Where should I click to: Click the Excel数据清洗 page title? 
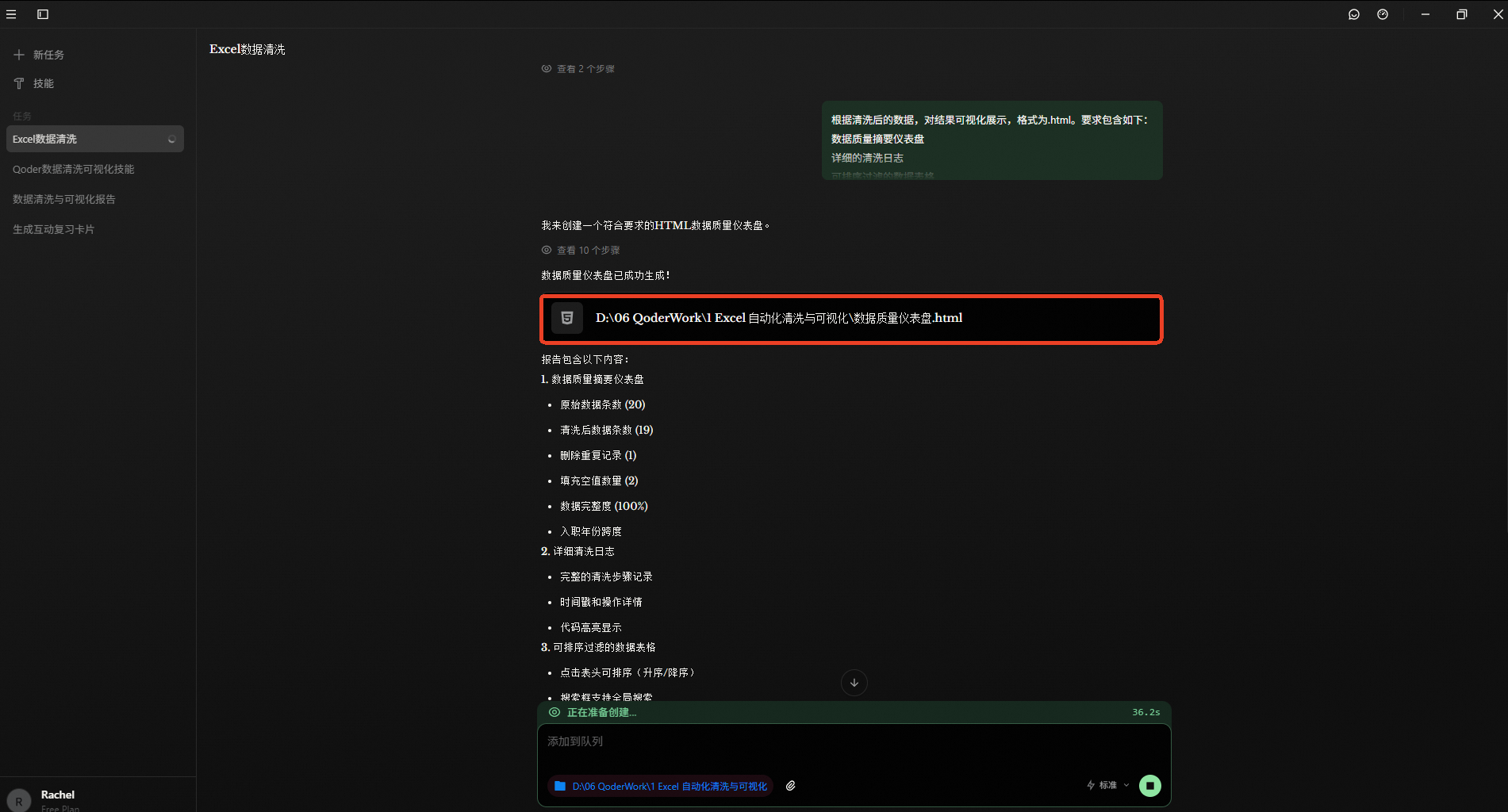[x=247, y=49]
